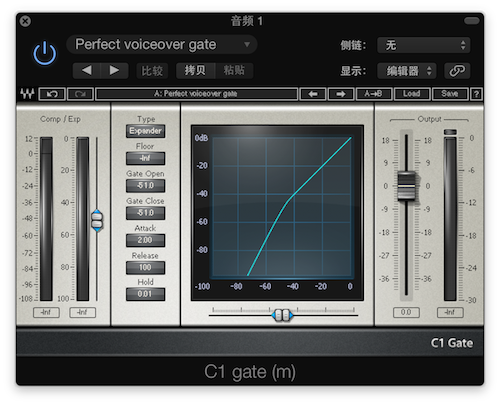Click the link chain icon button

click(x=457, y=71)
